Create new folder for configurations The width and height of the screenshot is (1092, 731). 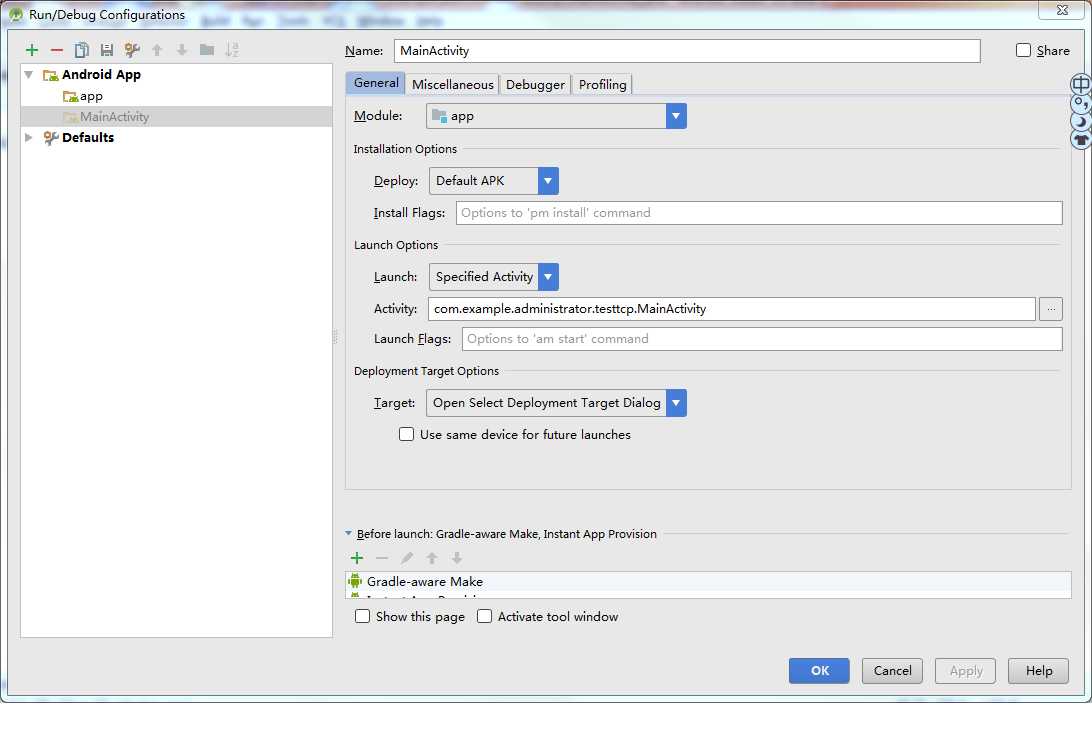[x=207, y=50]
